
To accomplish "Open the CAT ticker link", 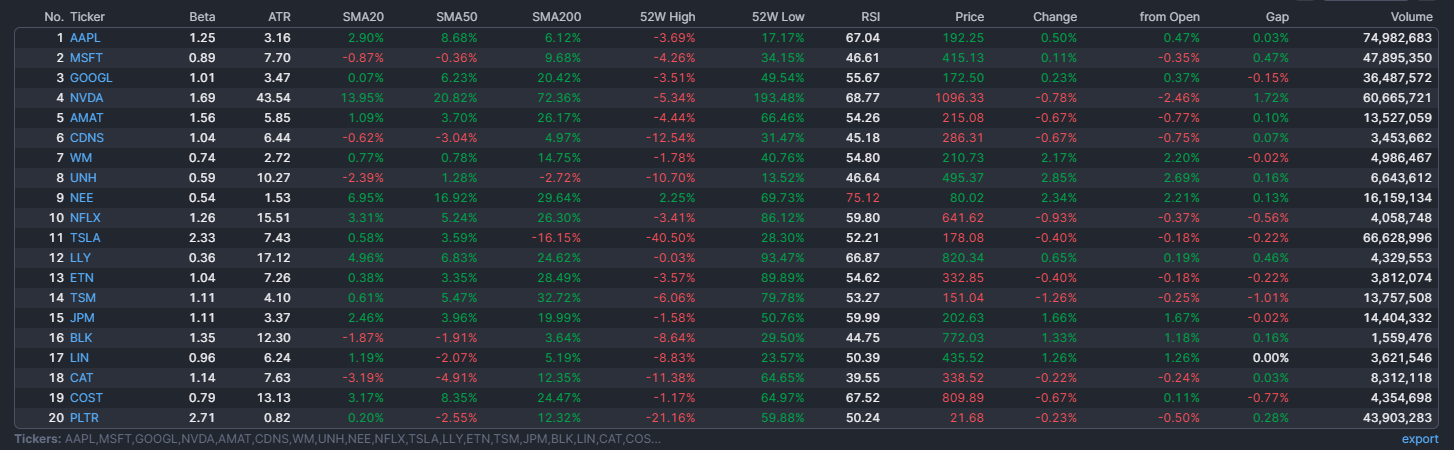I will 82,377.
